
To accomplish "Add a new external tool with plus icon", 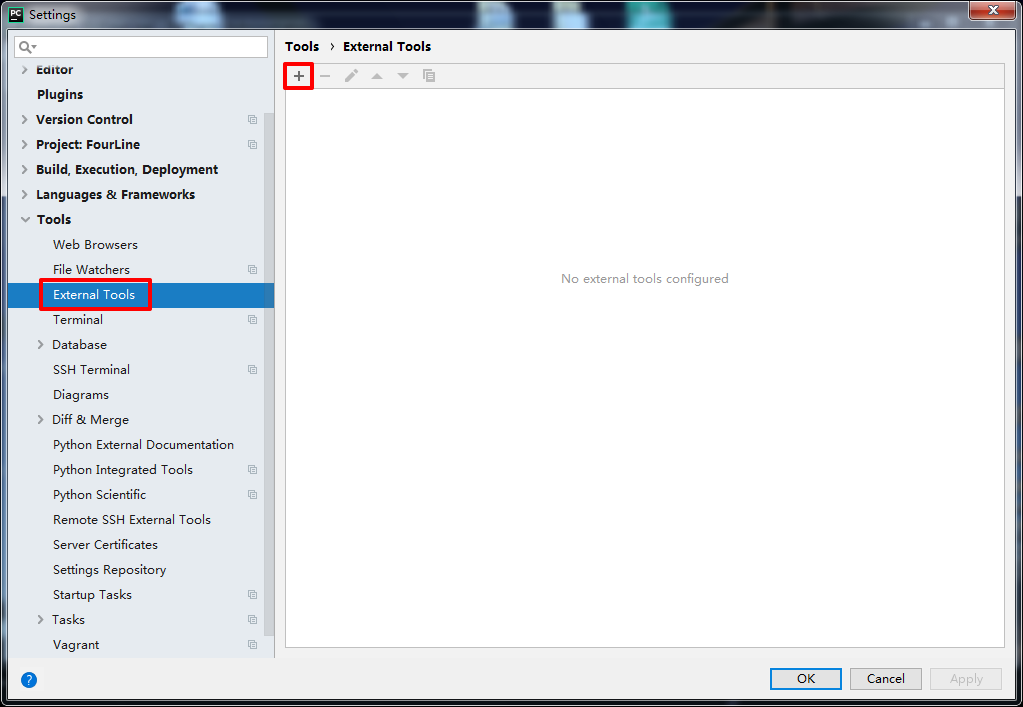I will click(299, 76).
